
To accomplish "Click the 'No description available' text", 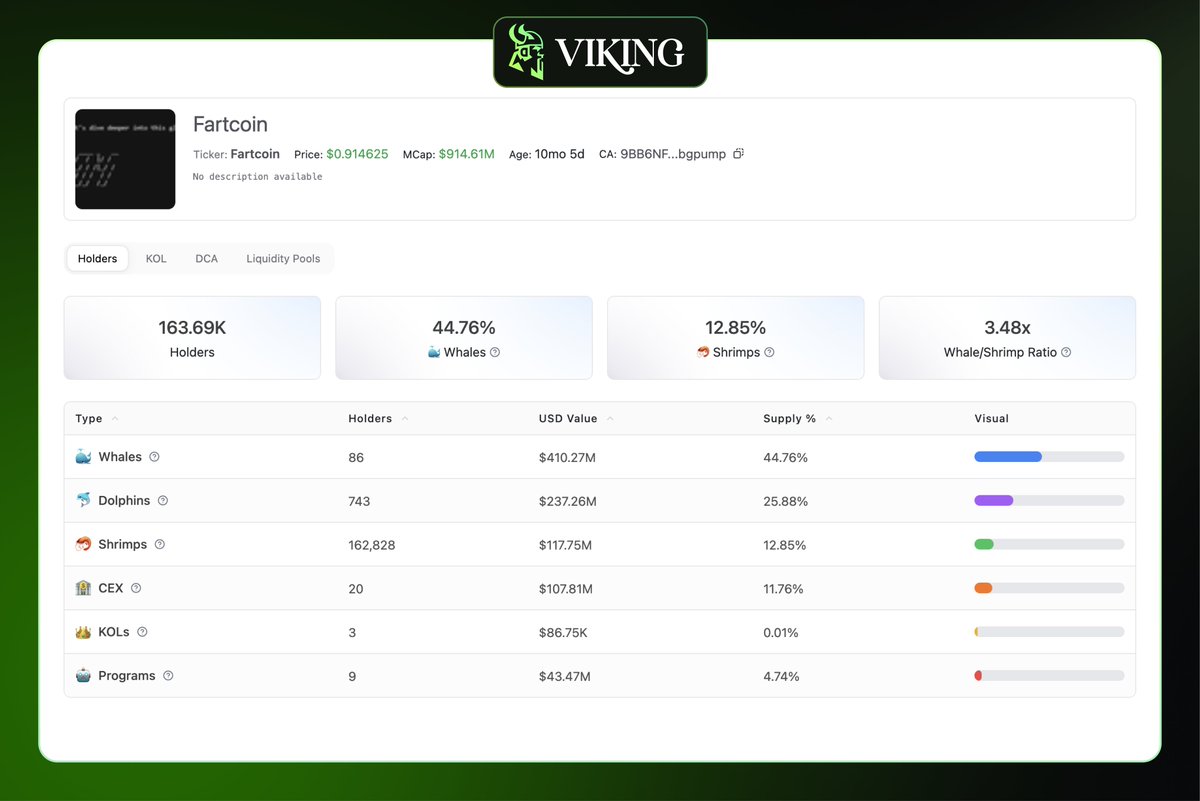I will click(x=257, y=177).
